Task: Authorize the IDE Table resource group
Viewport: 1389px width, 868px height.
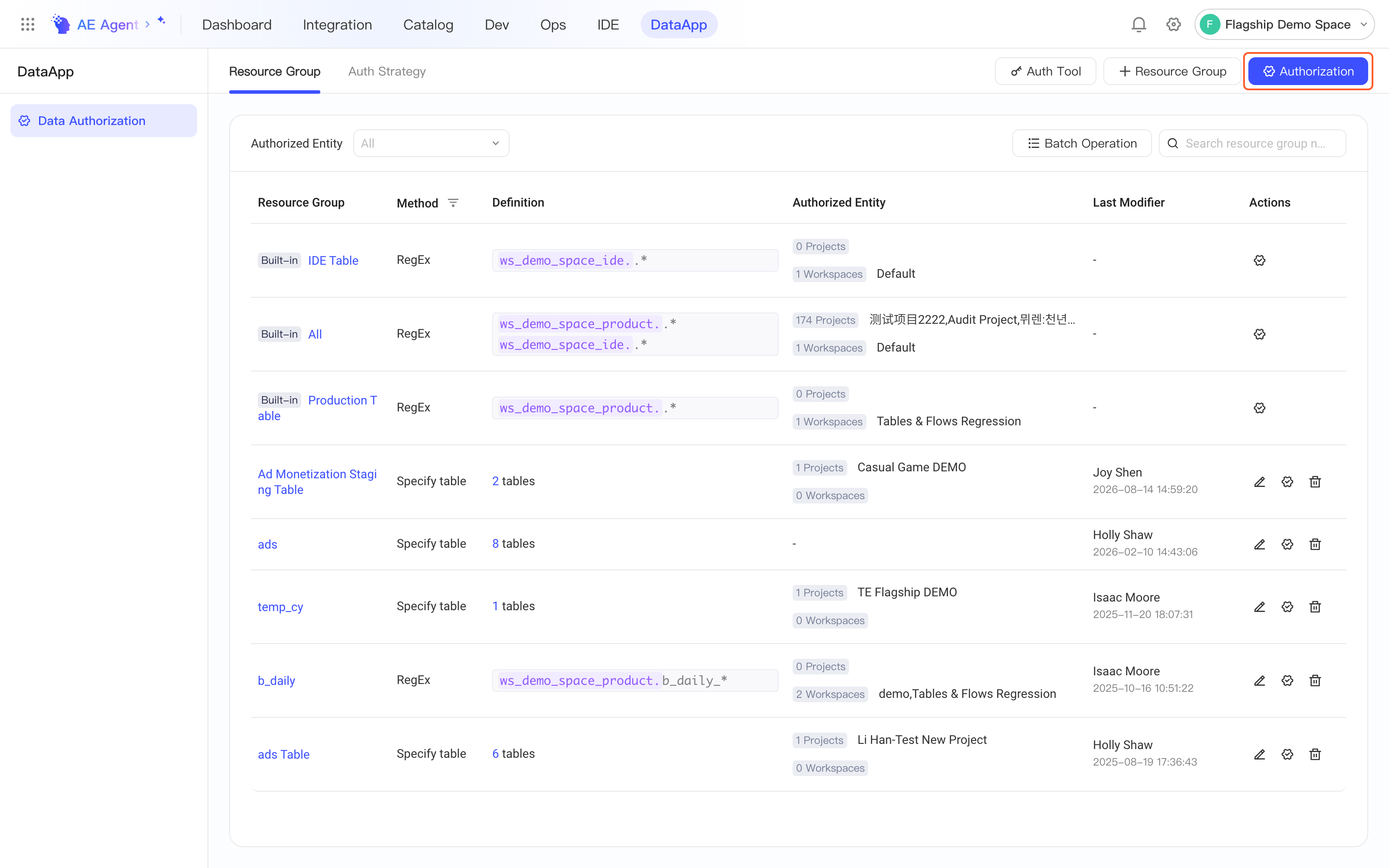Action: click(1259, 260)
